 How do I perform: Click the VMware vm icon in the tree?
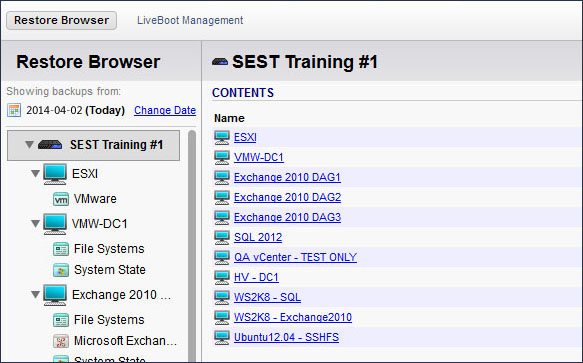[x=61, y=199]
